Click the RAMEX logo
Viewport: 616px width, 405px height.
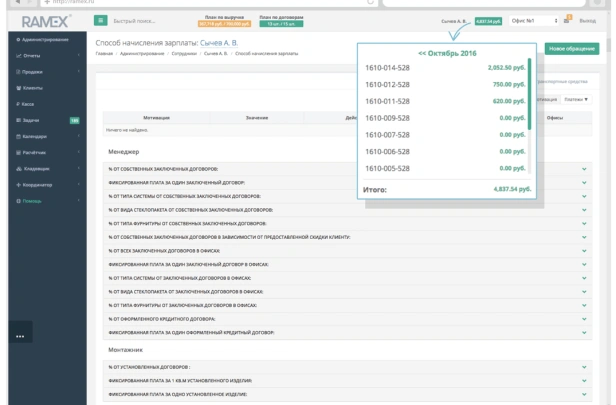(x=43, y=20)
